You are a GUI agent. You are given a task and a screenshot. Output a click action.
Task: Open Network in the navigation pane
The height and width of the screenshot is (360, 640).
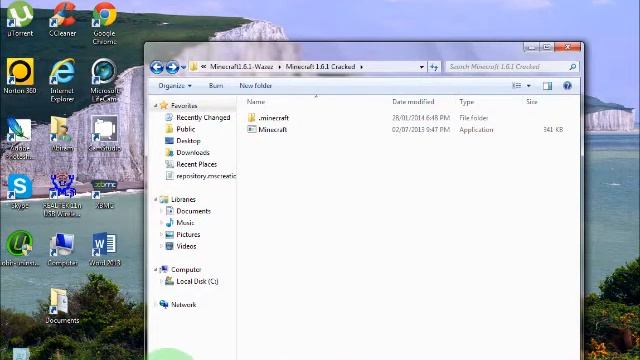(178, 304)
